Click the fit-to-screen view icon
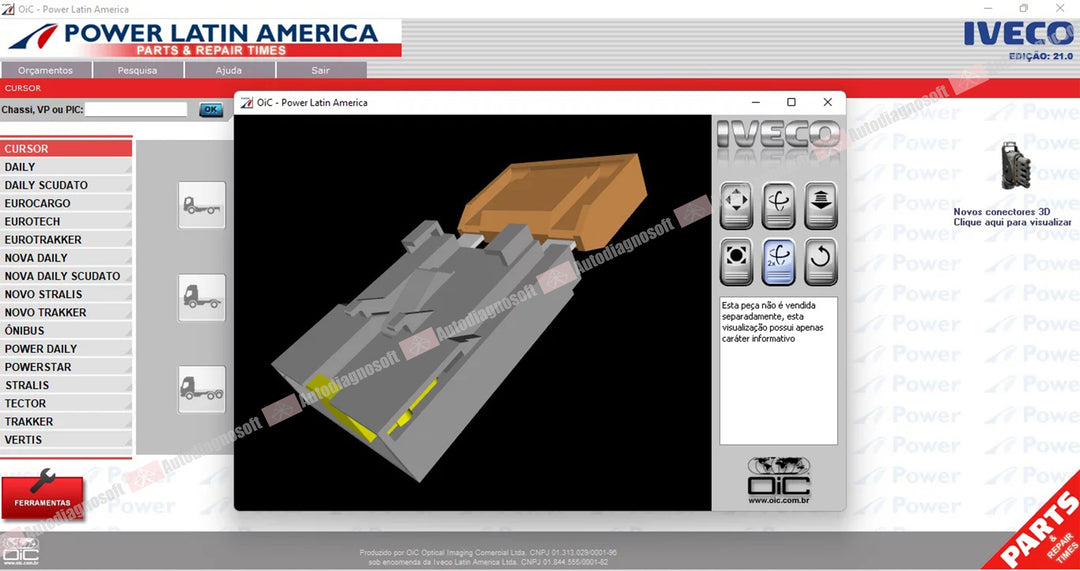Screen dimensions: 1080x571 point(736,262)
